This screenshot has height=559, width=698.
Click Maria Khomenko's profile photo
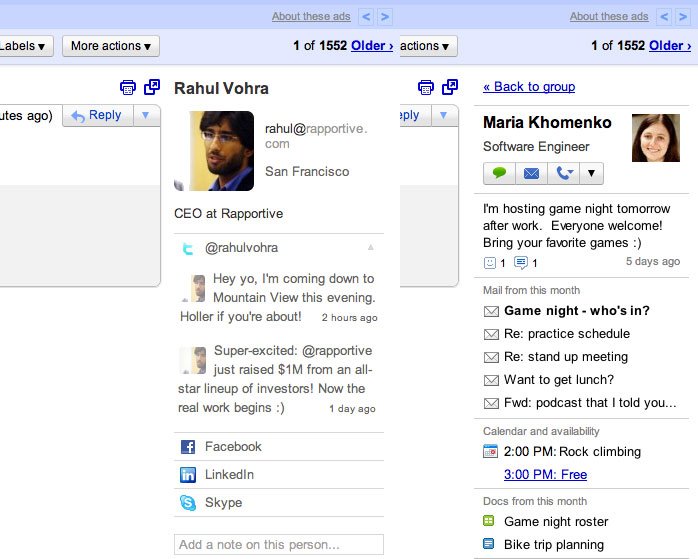click(x=655, y=138)
